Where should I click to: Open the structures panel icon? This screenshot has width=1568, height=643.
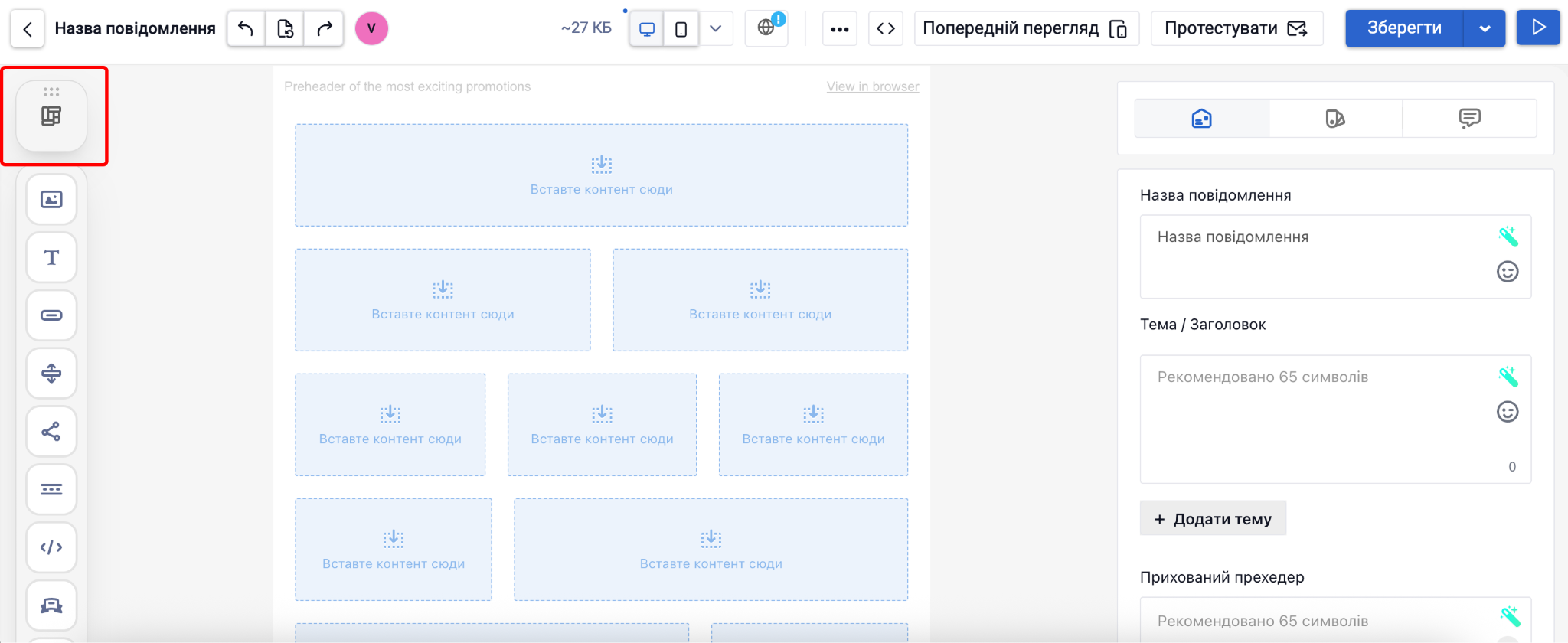(51, 116)
